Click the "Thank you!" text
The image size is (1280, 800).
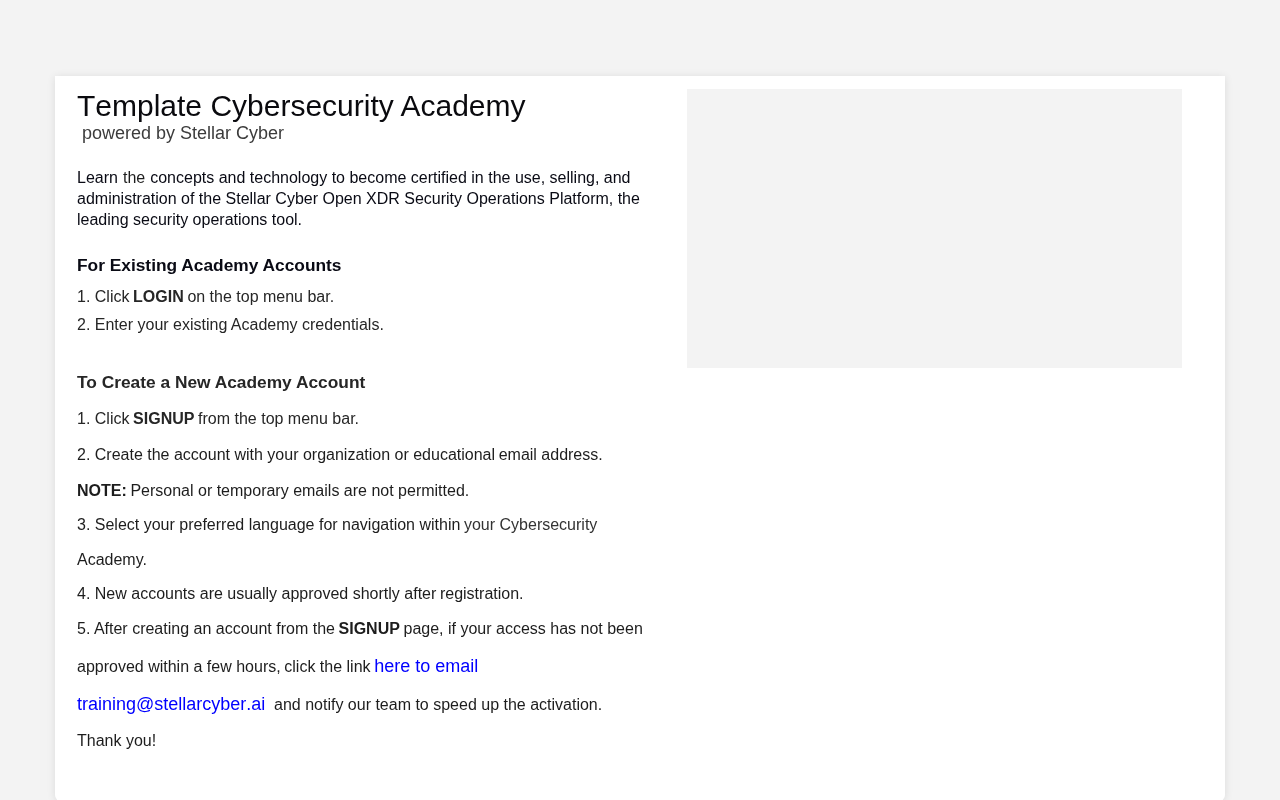117,741
